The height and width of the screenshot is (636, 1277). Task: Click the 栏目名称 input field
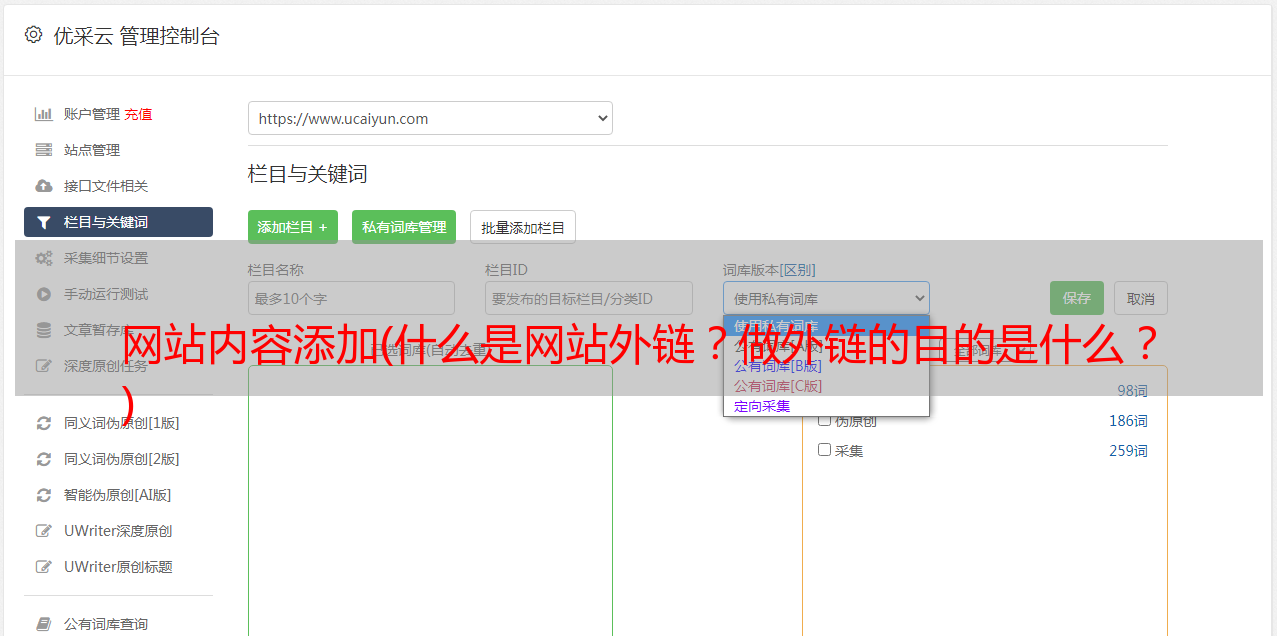click(351, 298)
